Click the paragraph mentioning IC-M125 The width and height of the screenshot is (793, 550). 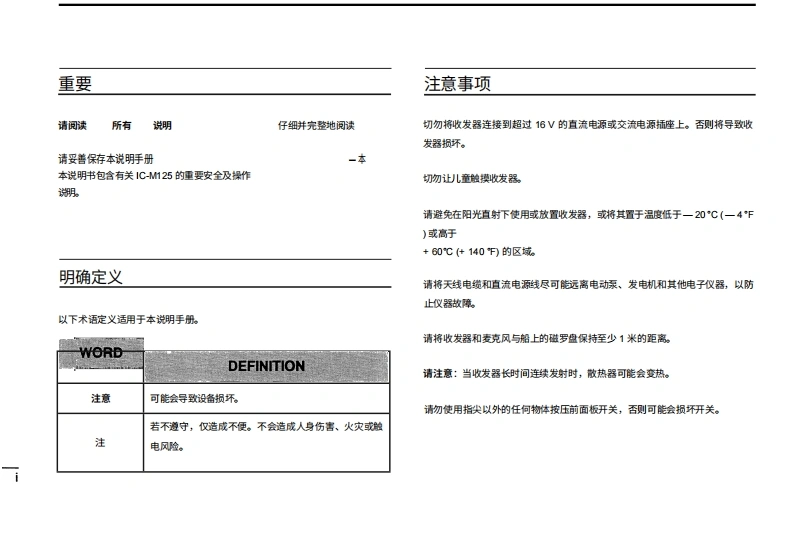pyautogui.click(x=154, y=183)
